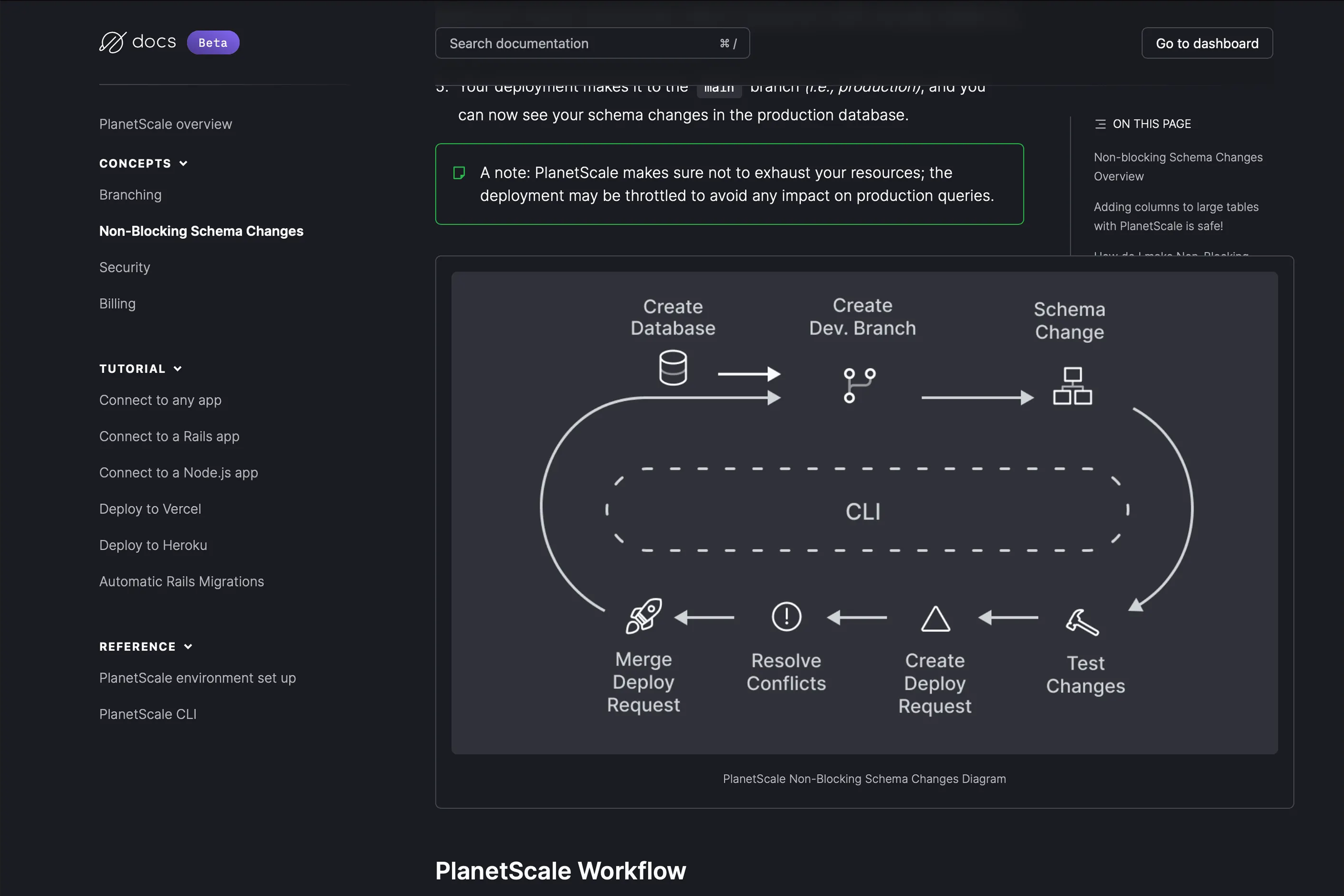Open Deploy to Vercel tutorial
This screenshot has height=896, width=1344.
[x=150, y=509]
